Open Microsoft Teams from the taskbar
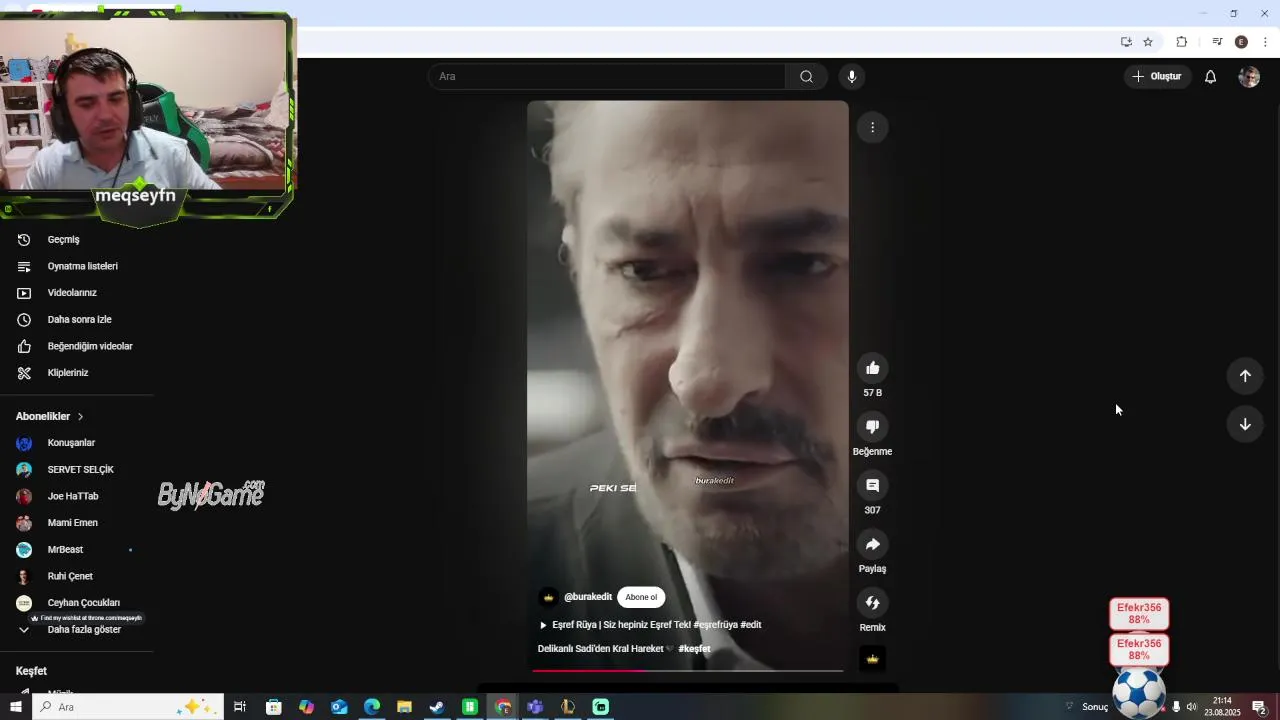The height and width of the screenshot is (720, 1280). (x=535, y=707)
